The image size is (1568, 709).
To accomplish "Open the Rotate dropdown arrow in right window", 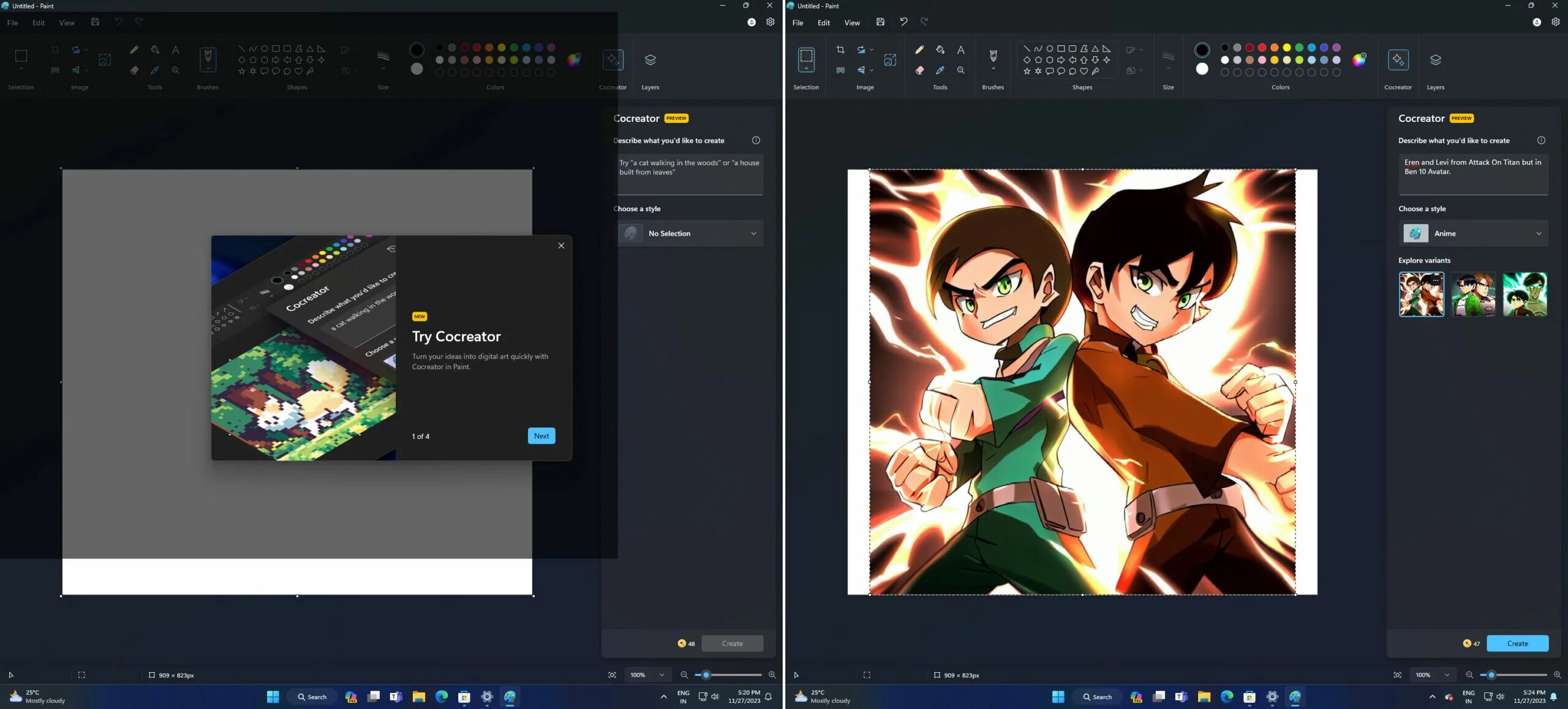I will tap(872, 50).
